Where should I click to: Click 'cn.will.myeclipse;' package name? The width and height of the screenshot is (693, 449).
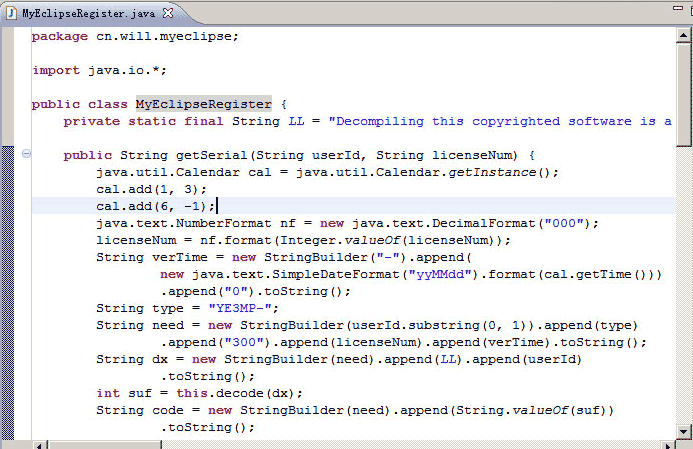(x=168, y=36)
